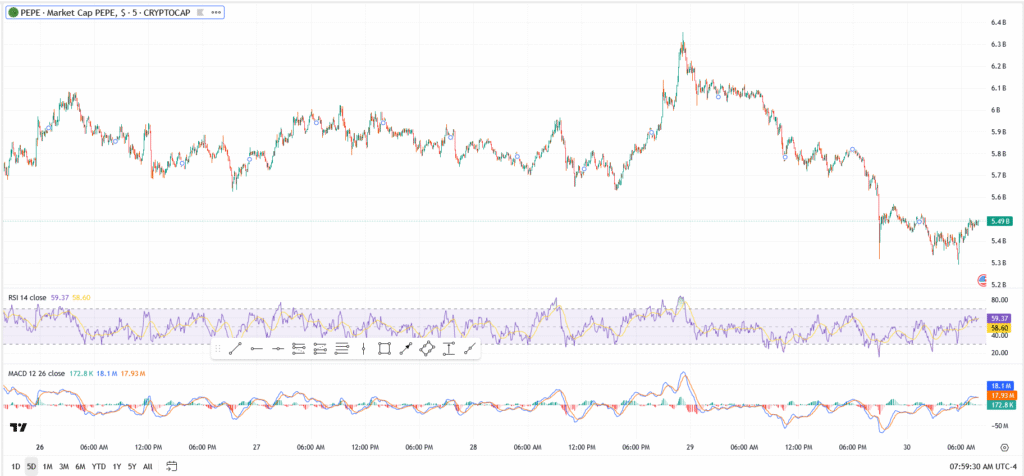Click the 20.00 RSI axis level
This screenshot has height=476, width=1024.
[999, 353]
